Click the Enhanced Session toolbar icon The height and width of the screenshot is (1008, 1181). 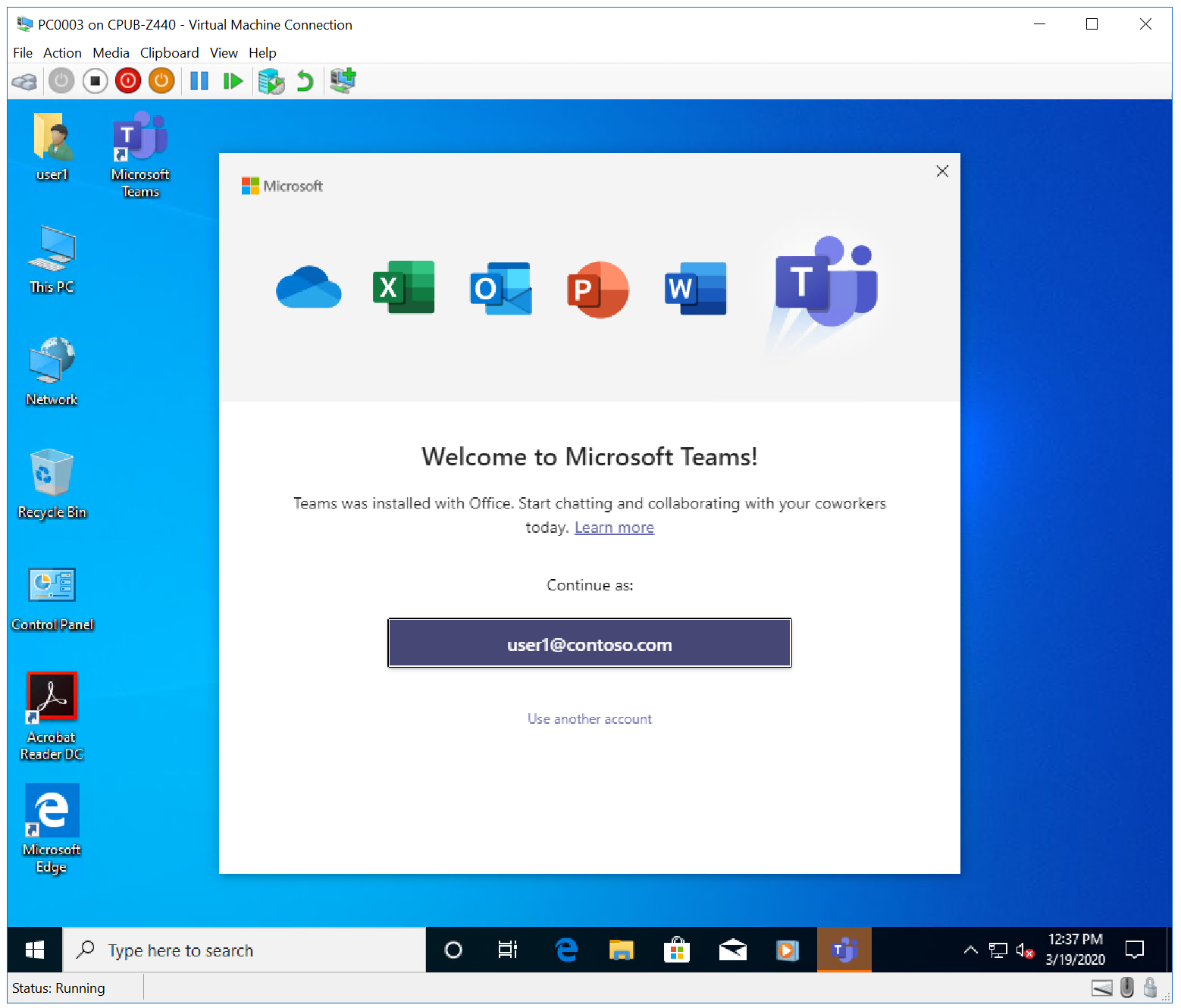[343, 80]
